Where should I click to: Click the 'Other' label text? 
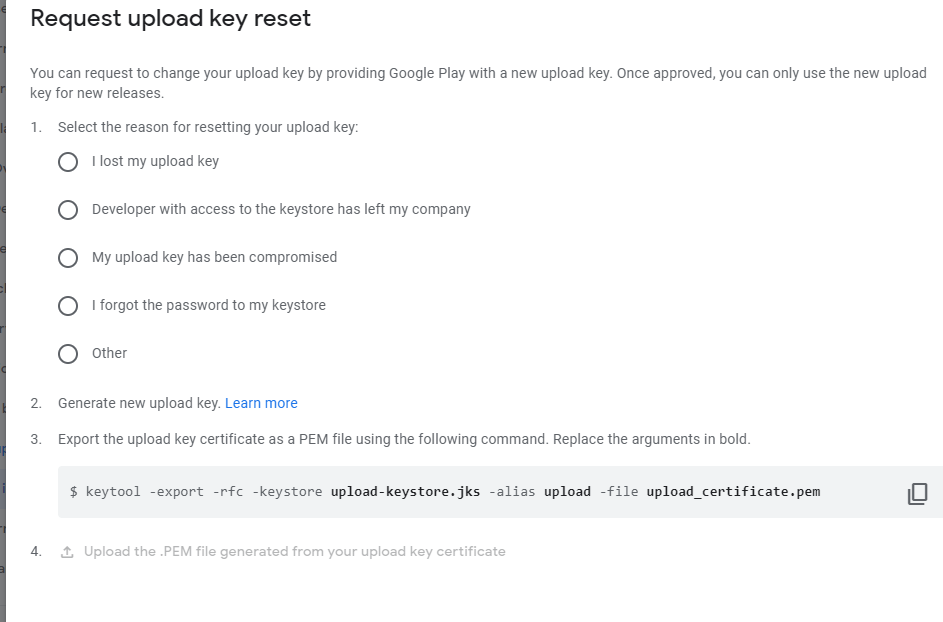(x=109, y=353)
